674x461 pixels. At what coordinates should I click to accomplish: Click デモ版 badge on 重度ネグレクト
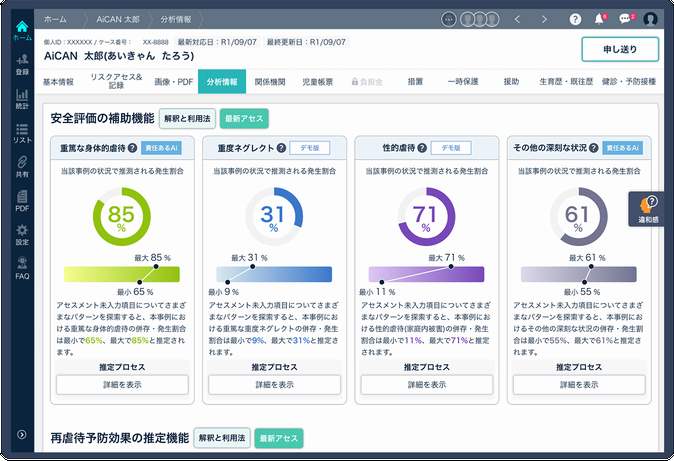[x=309, y=148]
